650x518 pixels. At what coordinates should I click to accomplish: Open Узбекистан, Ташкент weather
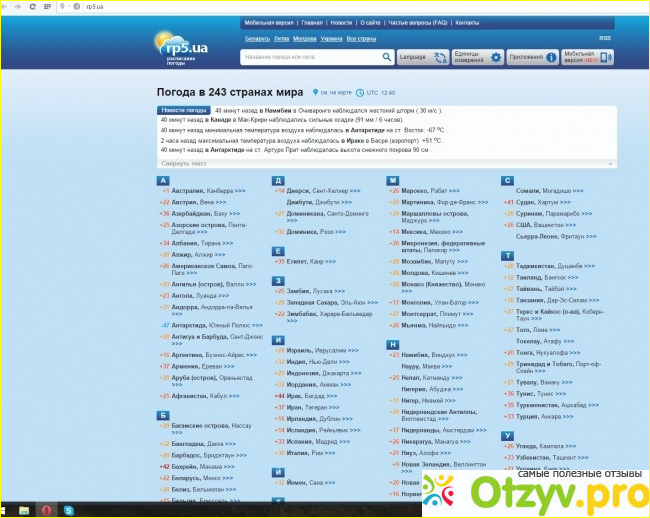click(x=552, y=458)
